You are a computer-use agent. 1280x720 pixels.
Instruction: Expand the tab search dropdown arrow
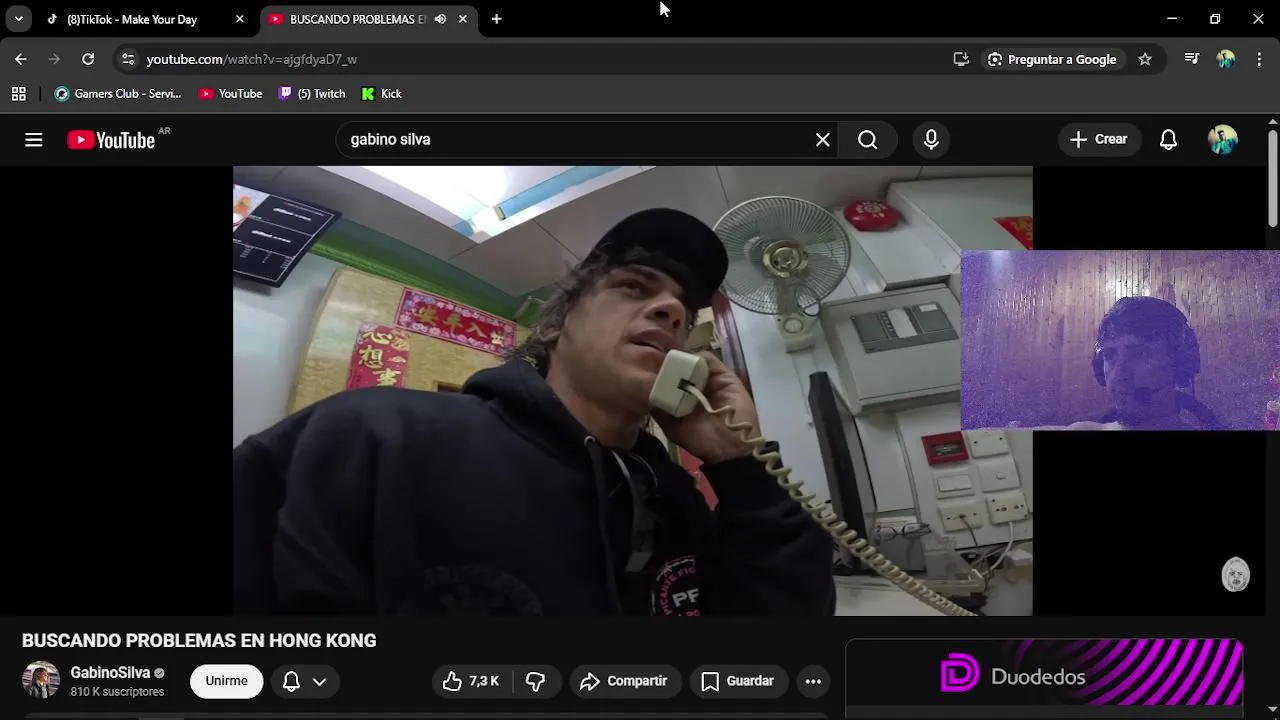(x=18, y=19)
